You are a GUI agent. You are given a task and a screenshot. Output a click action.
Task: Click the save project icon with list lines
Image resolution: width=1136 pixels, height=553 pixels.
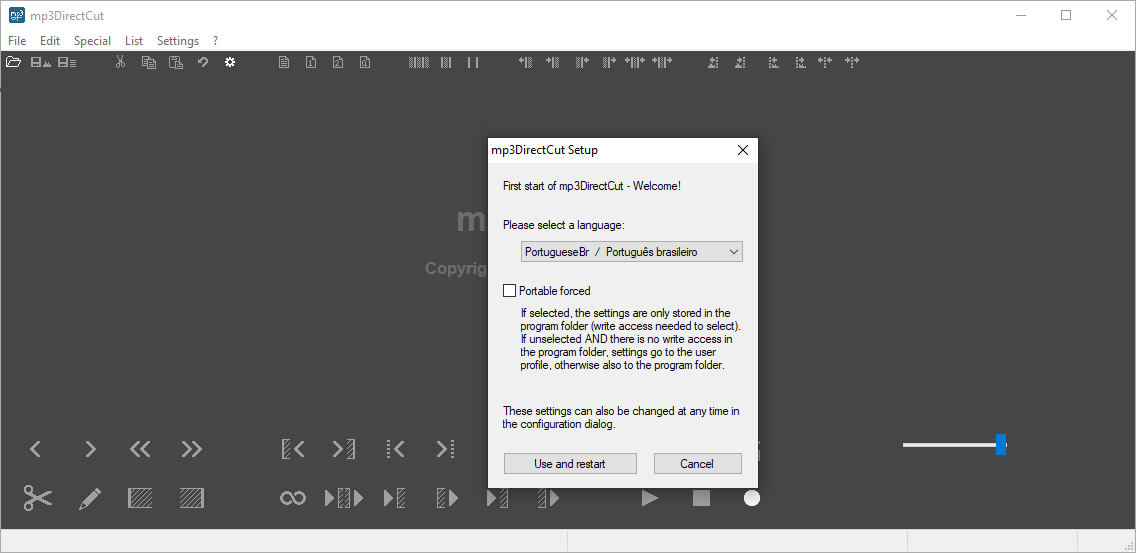click(67, 62)
